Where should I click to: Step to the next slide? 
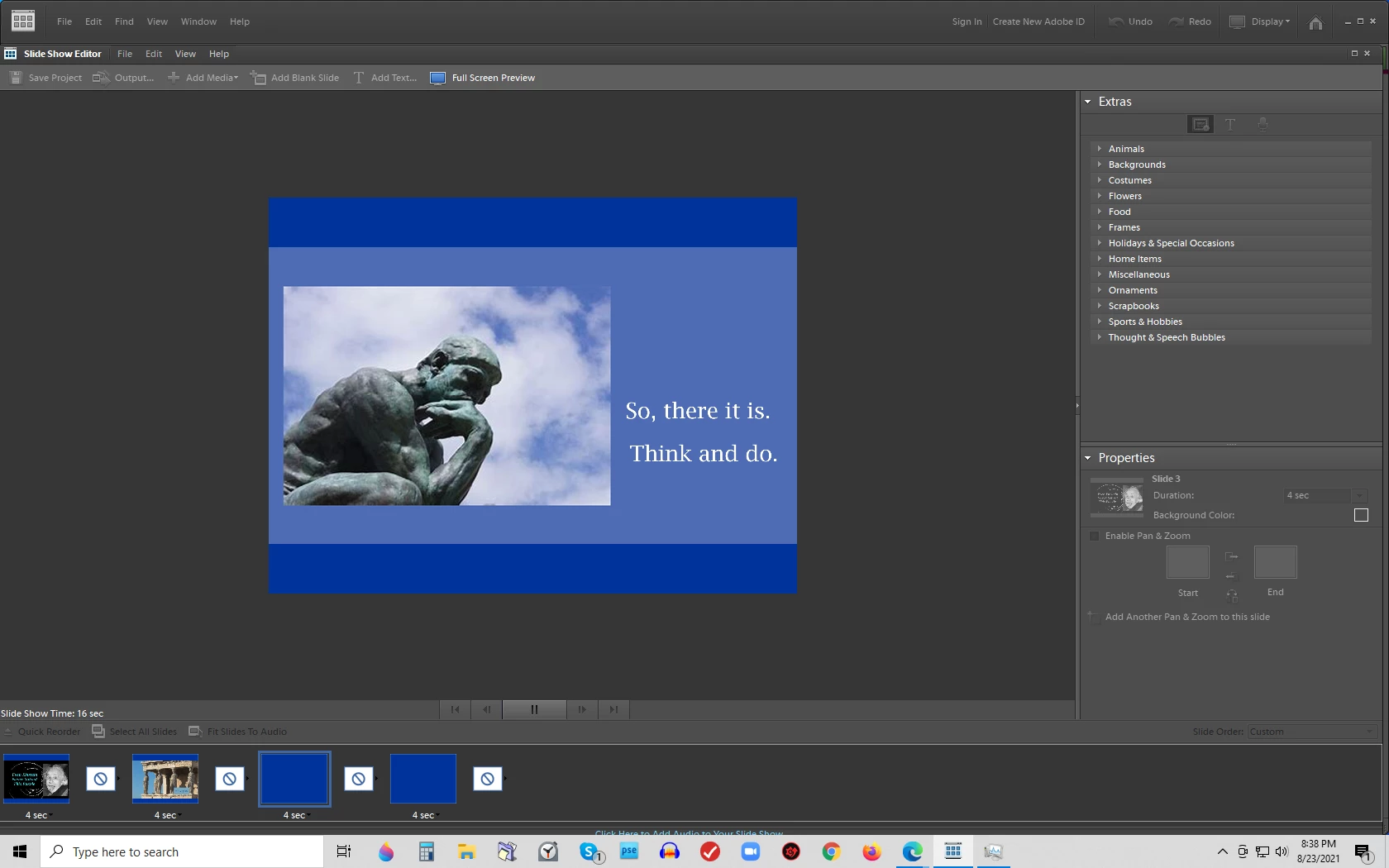(x=582, y=709)
